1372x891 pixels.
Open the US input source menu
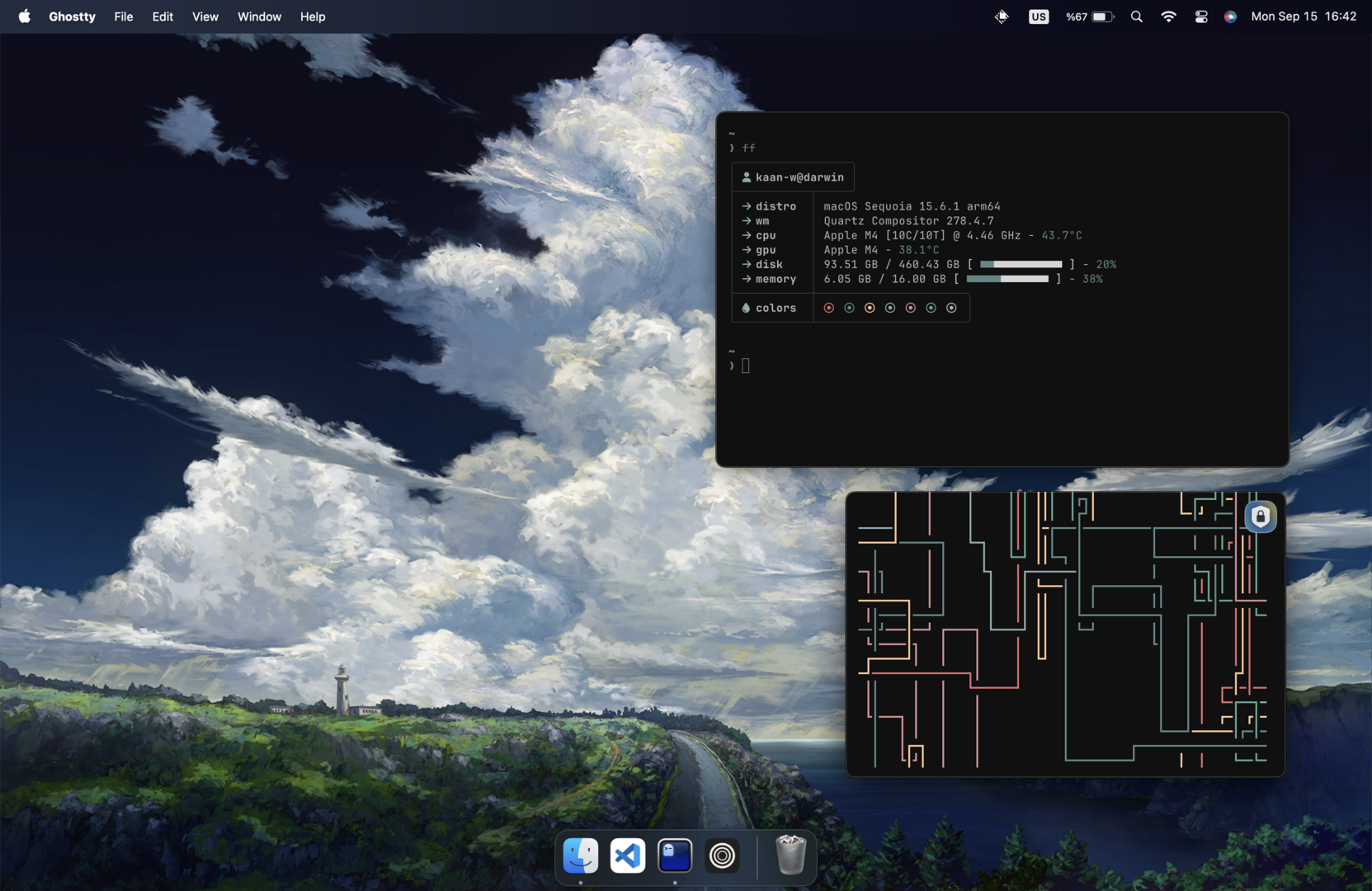pos(1039,16)
